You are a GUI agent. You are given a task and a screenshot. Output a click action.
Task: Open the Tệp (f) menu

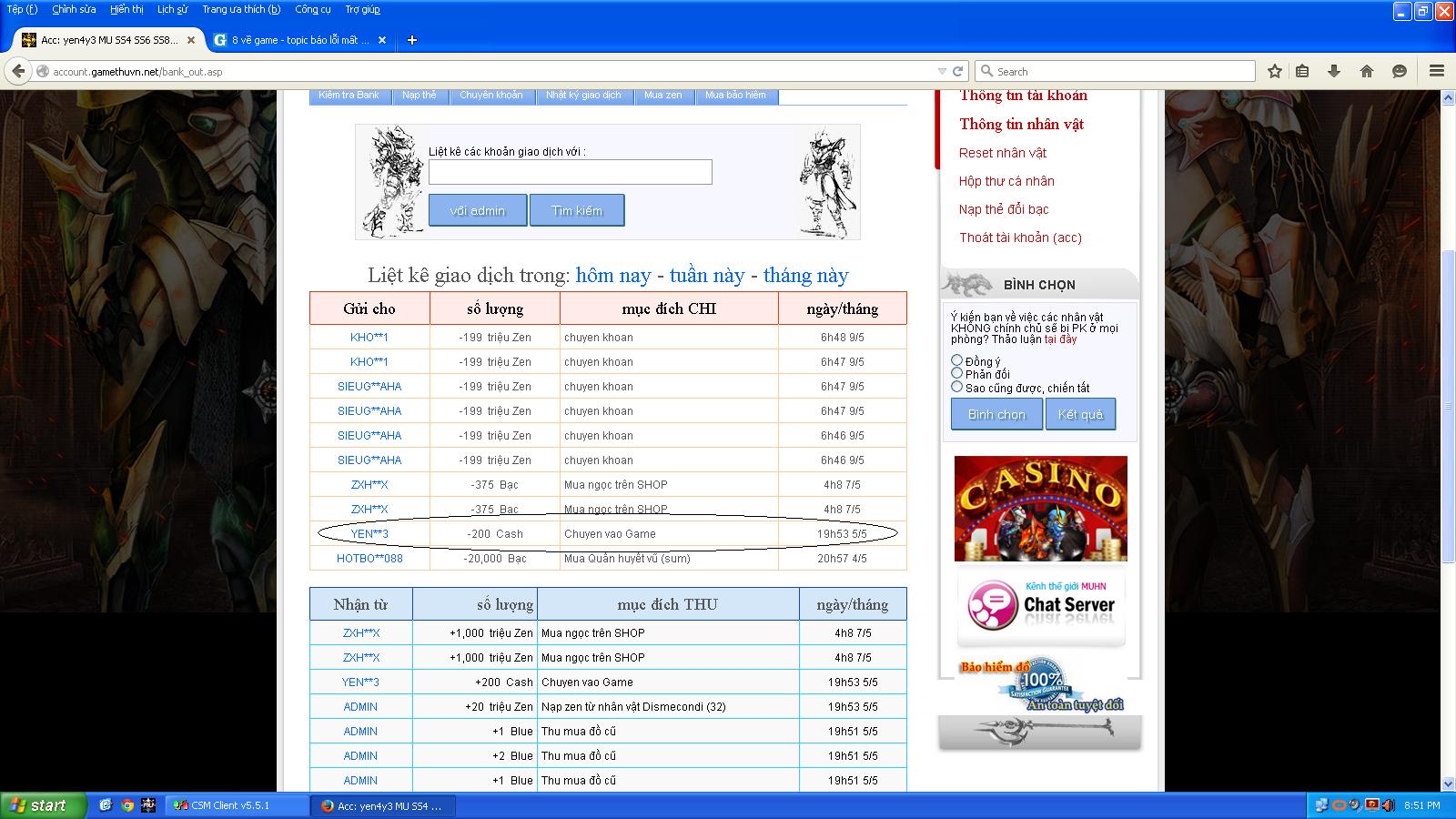pos(23,9)
